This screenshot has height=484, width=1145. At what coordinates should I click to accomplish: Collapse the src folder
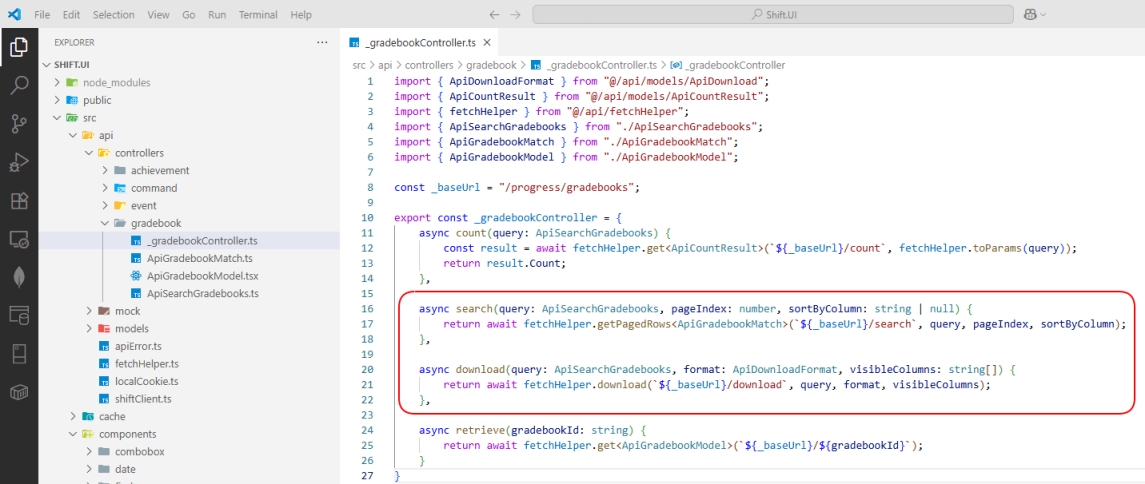click(58, 118)
